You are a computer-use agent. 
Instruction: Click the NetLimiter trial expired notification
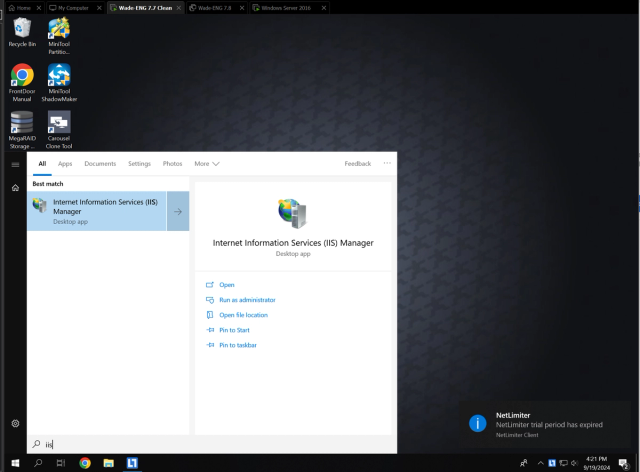545,424
